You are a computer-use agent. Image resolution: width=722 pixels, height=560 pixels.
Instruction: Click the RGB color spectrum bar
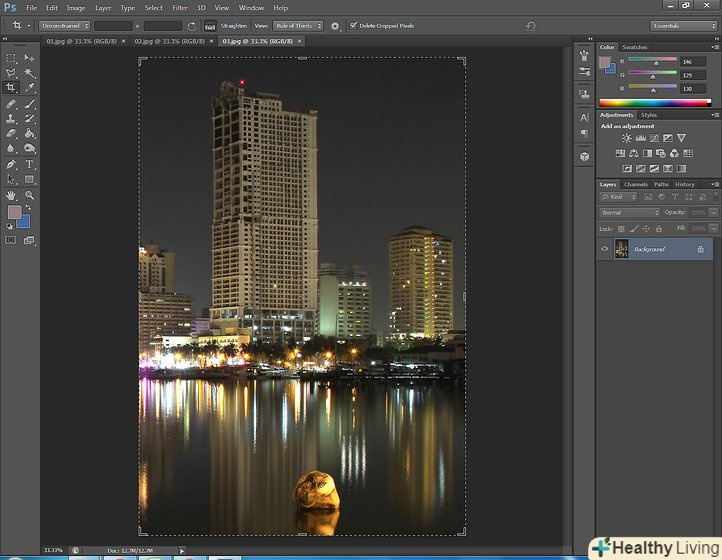655,103
